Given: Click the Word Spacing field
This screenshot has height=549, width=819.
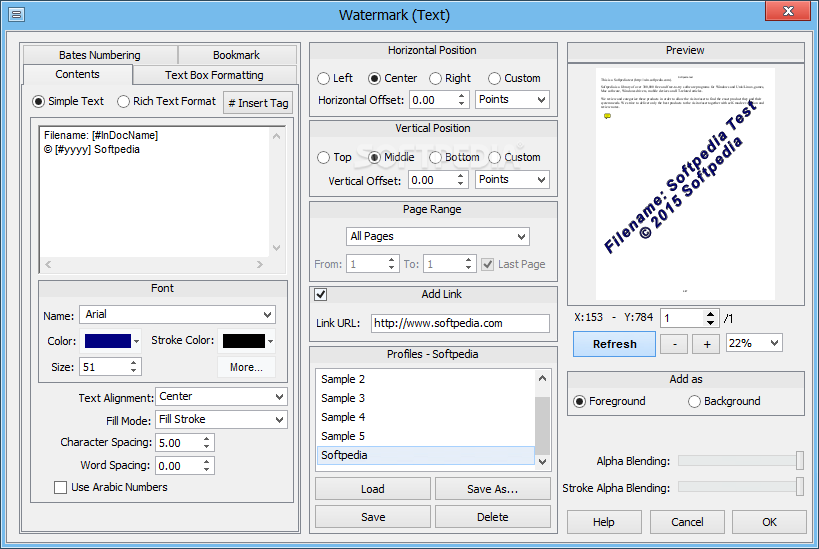Looking at the screenshot, I should (x=178, y=465).
